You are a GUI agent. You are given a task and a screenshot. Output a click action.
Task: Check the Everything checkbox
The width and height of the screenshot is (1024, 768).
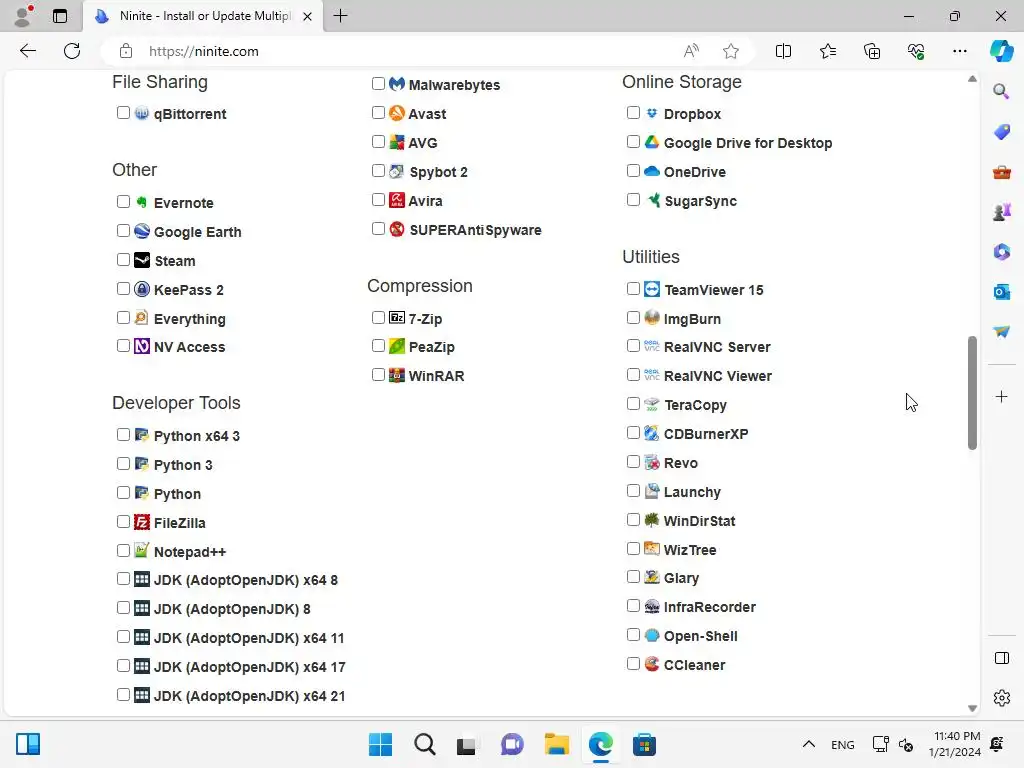click(123, 317)
